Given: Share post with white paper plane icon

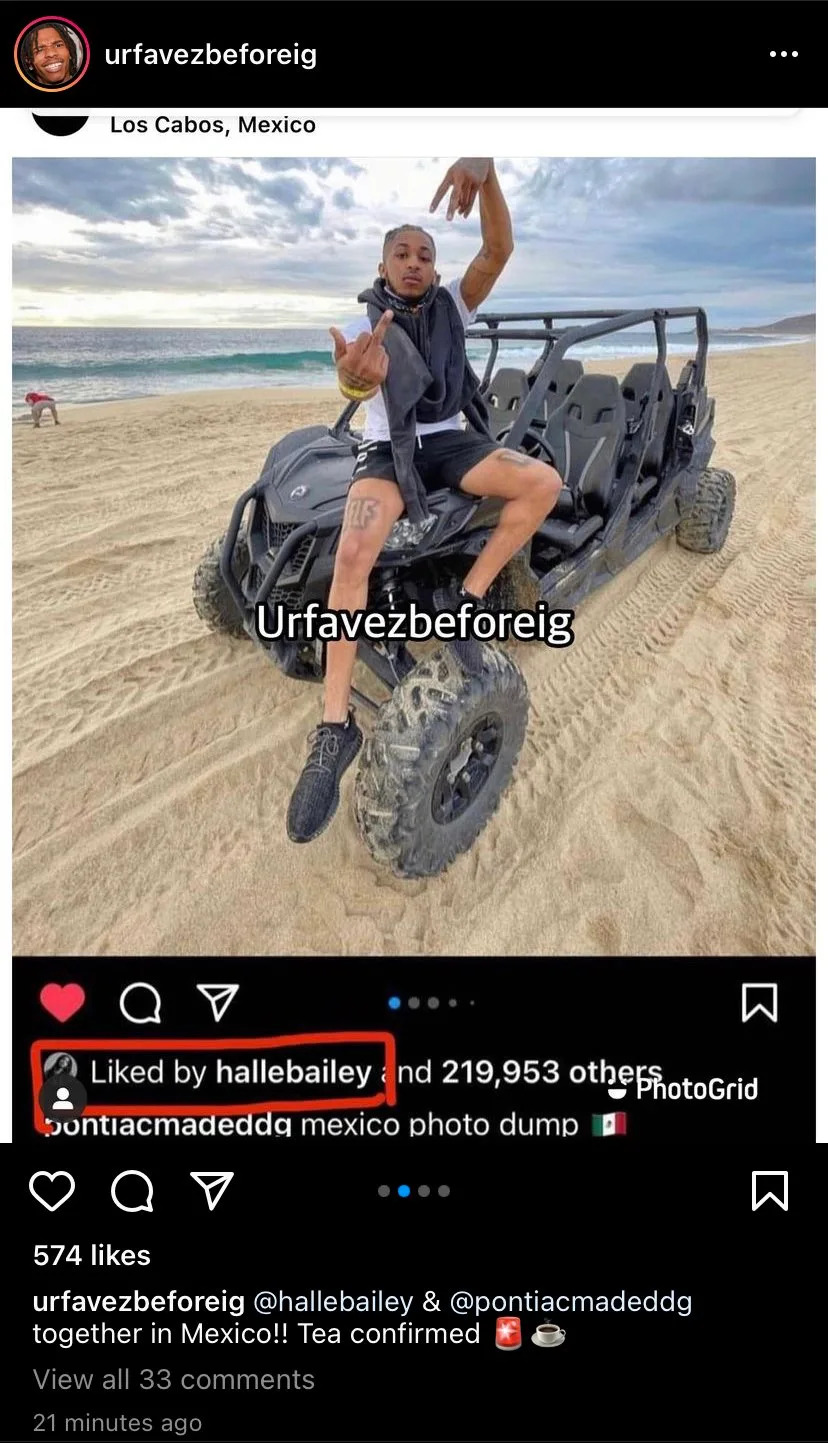Looking at the screenshot, I should click(x=212, y=1190).
